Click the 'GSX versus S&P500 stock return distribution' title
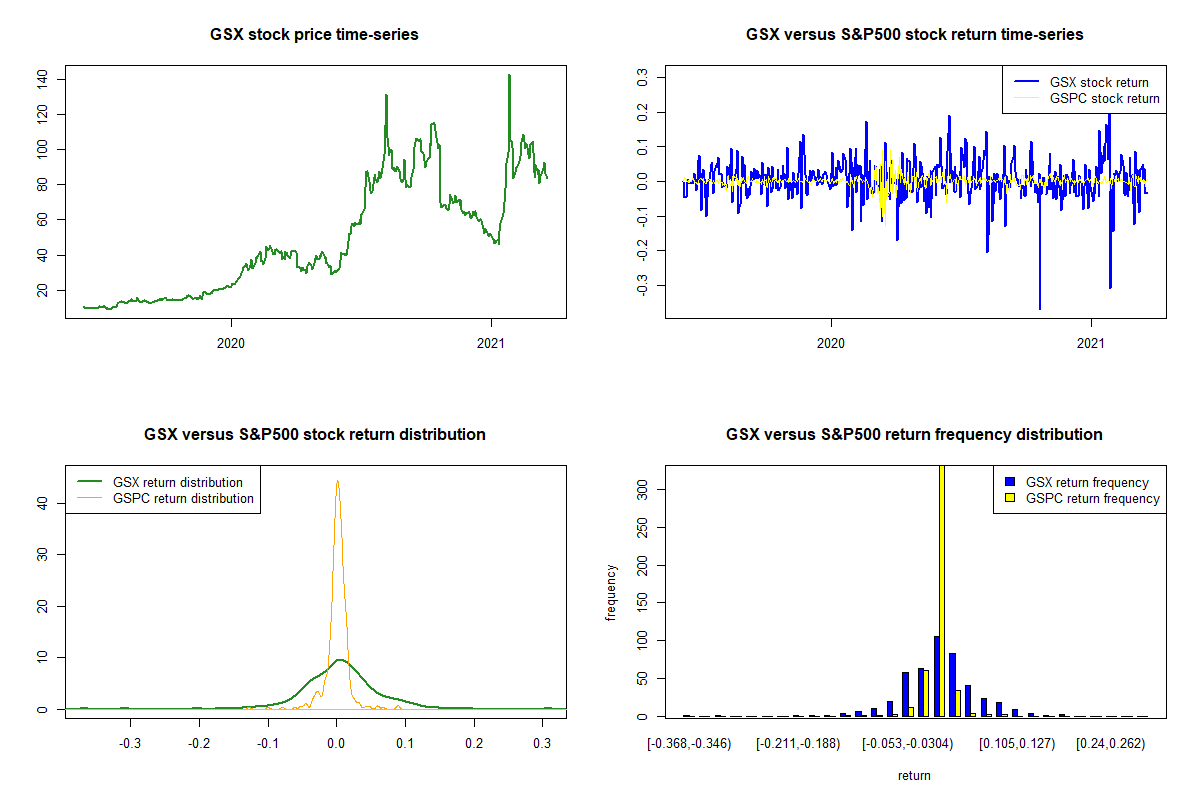The image size is (1200, 800). click(x=314, y=435)
